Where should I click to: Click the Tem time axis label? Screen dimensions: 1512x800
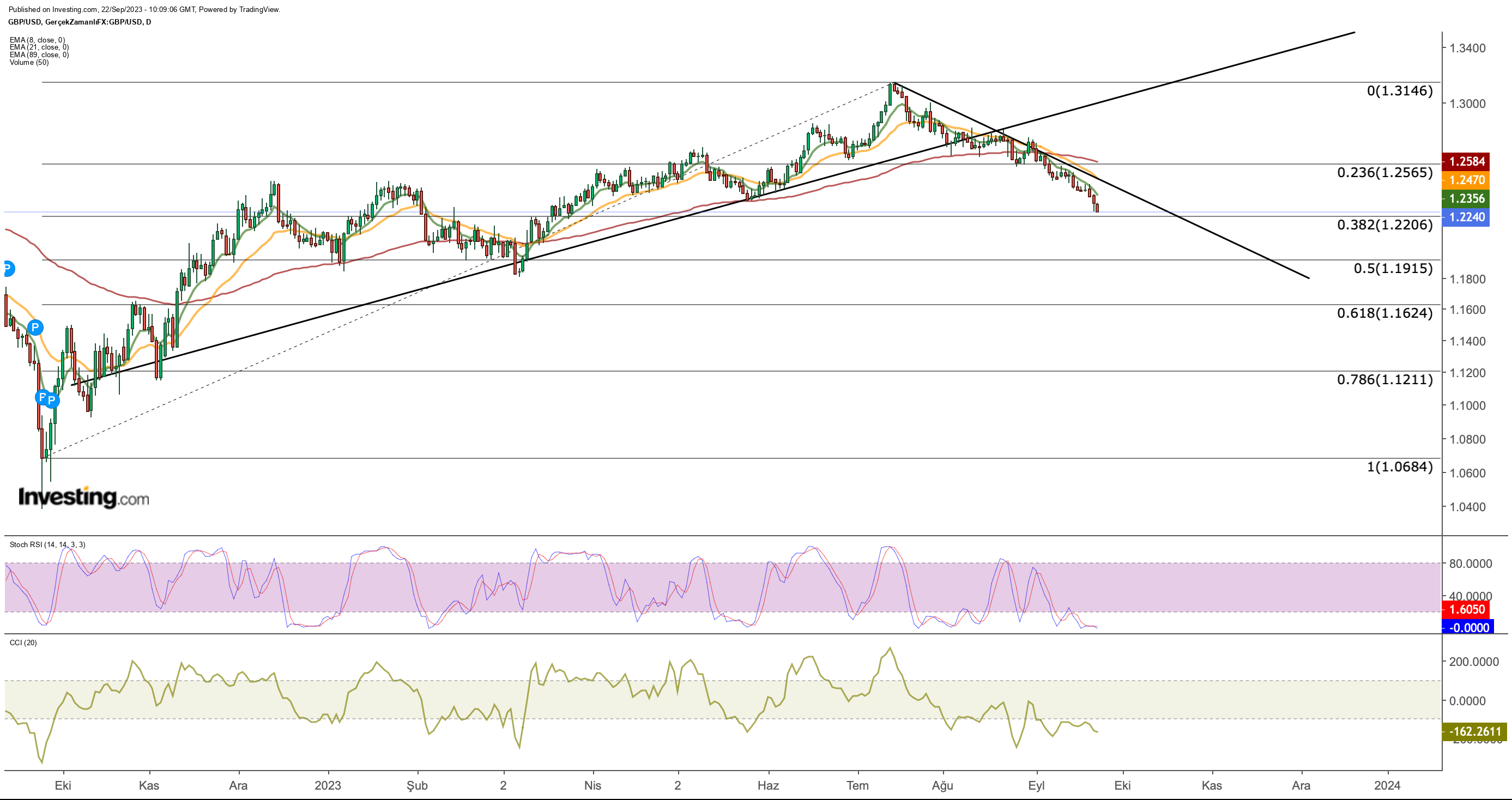click(x=857, y=786)
